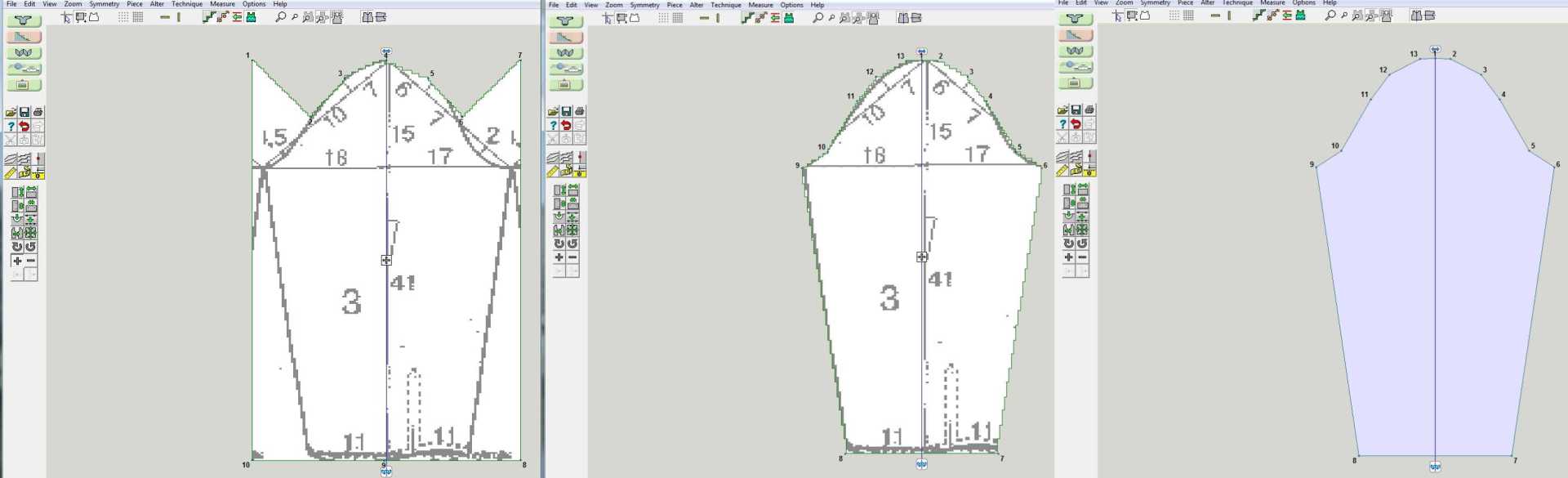The image size is (1568, 478).
Task: Open the Technique menu in the middle window
Action: [725, 5]
